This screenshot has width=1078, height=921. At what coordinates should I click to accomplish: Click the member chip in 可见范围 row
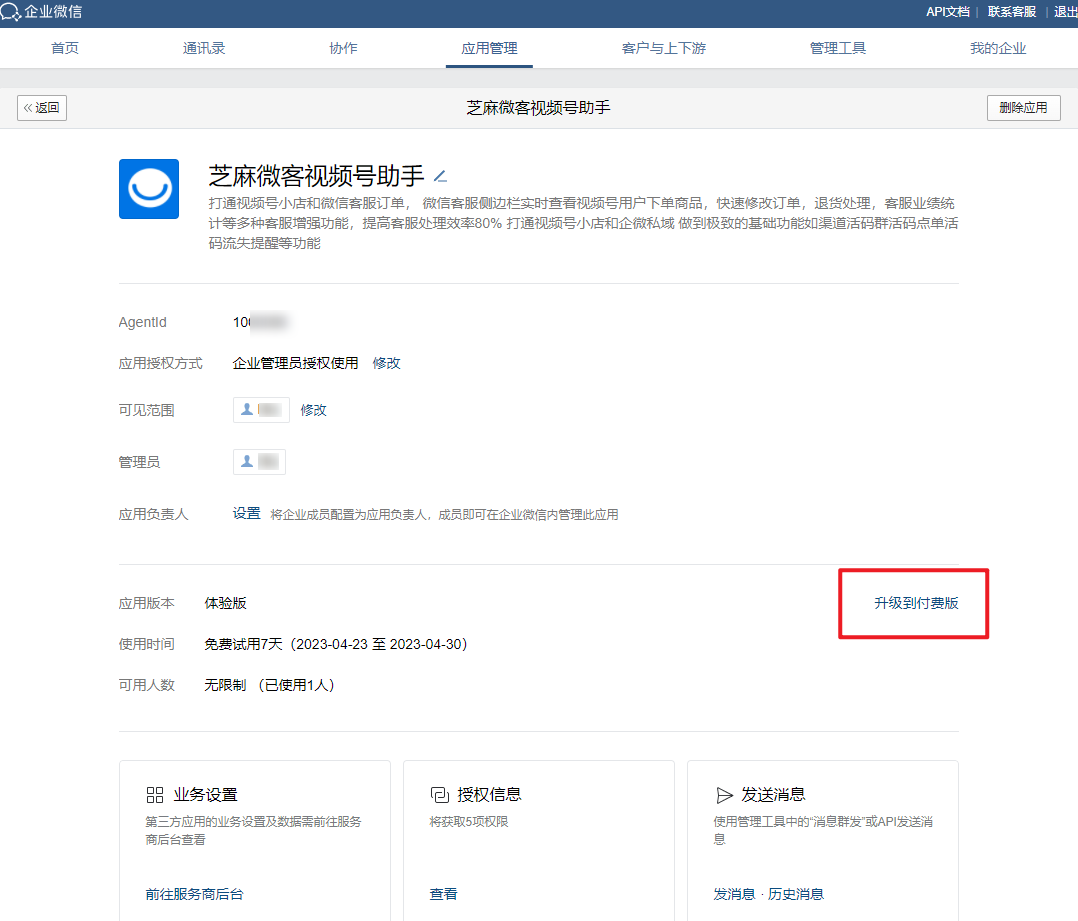tap(261, 410)
